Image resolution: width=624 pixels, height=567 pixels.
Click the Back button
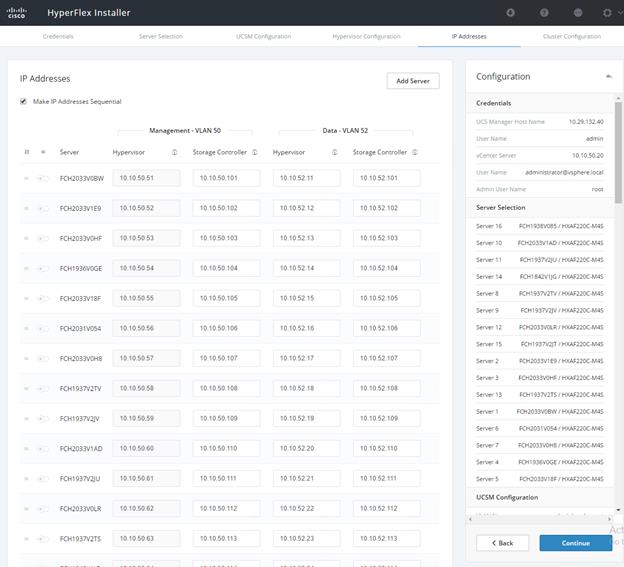click(503, 543)
